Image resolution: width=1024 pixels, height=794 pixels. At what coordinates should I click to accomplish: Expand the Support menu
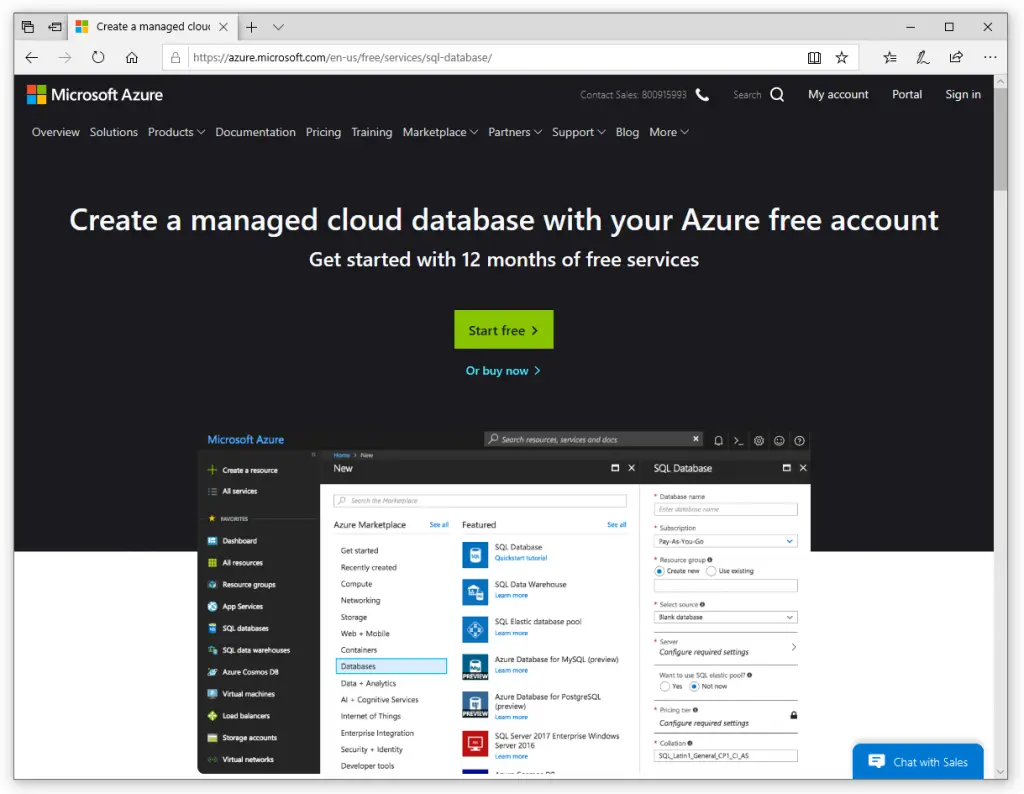coord(579,132)
